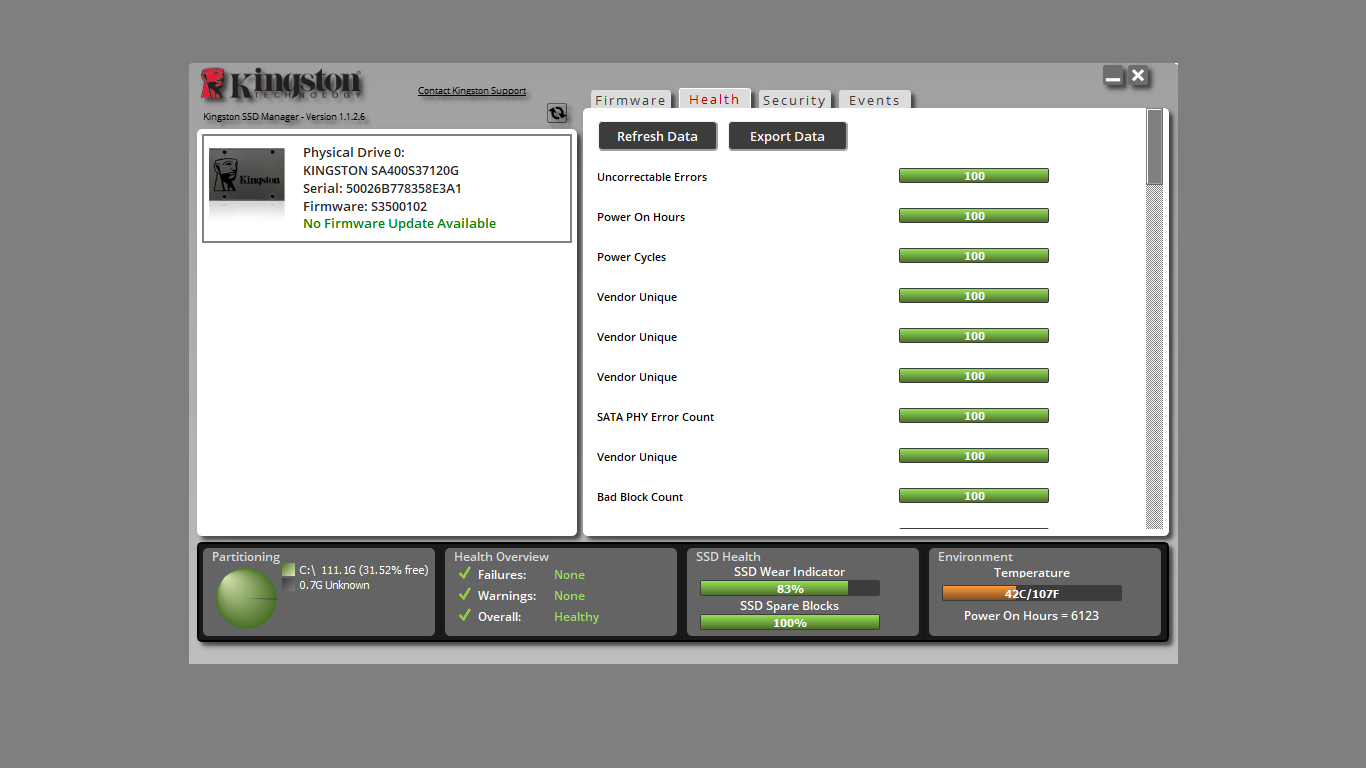Click the 'Power Cycles' label

(x=631, y=257)
